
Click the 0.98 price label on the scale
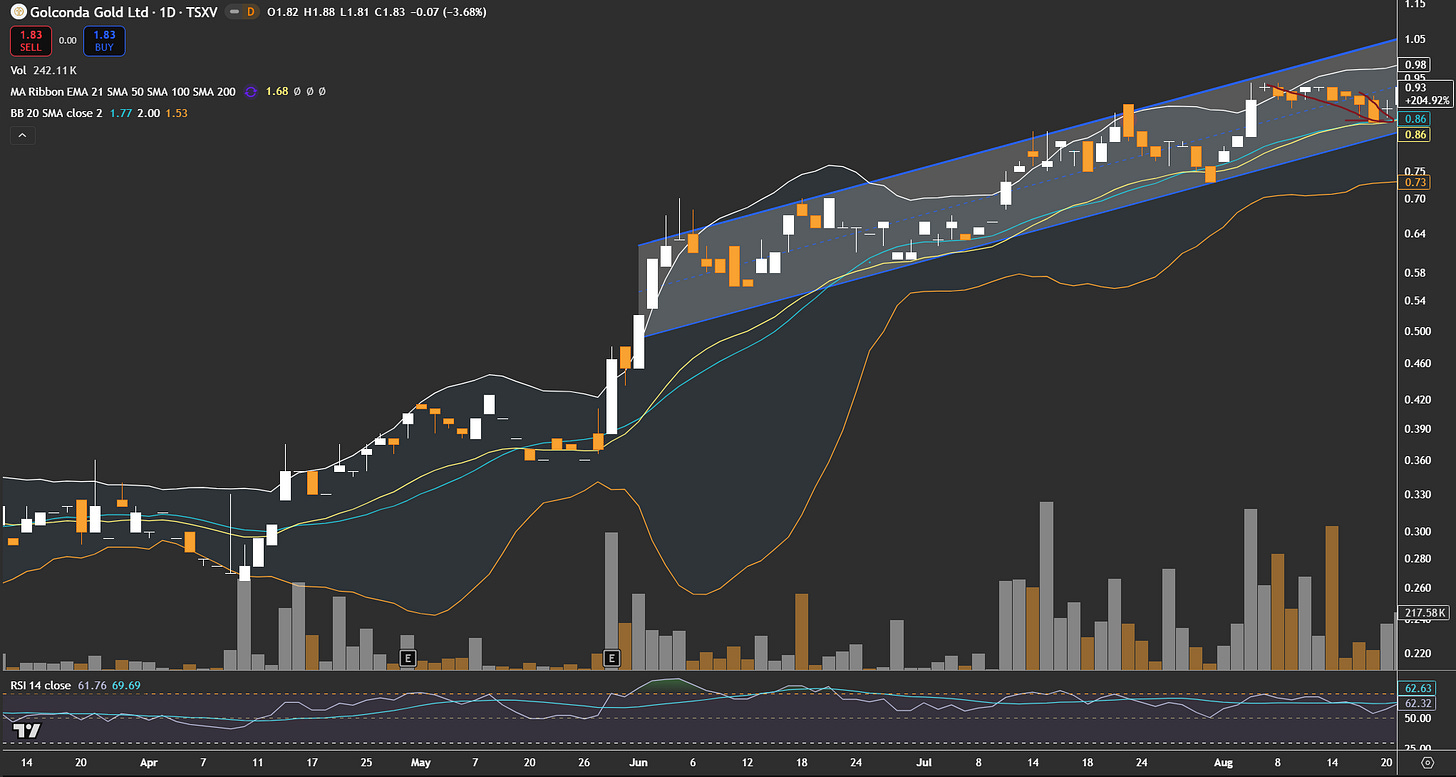(x=1415, y=65)
